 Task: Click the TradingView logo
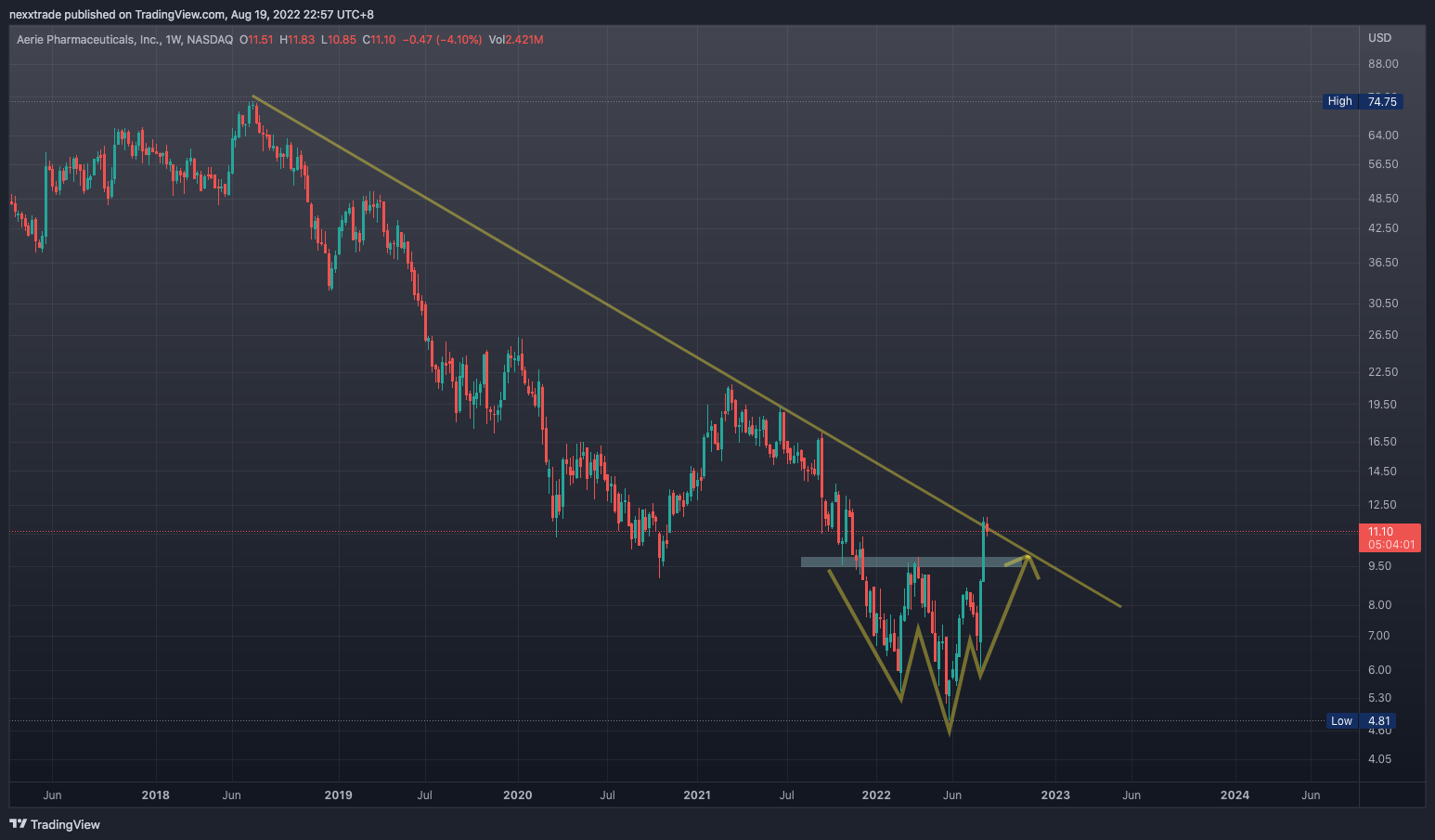click(x=55, y=824)
